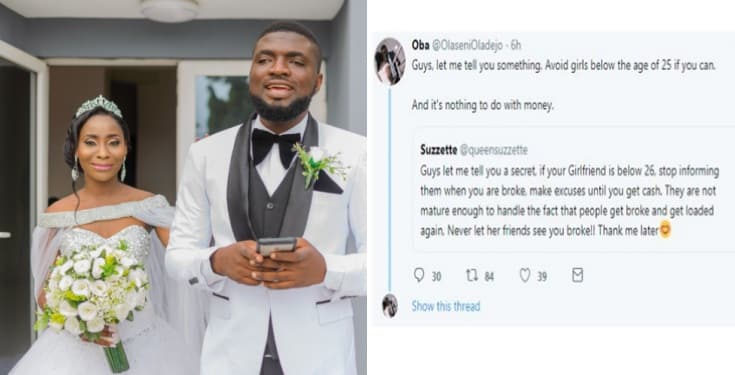The width and height of the screenshot is (735, 375).
Task: Click the tweet text about avoiding girls below 25
Action: pos(563,66)
